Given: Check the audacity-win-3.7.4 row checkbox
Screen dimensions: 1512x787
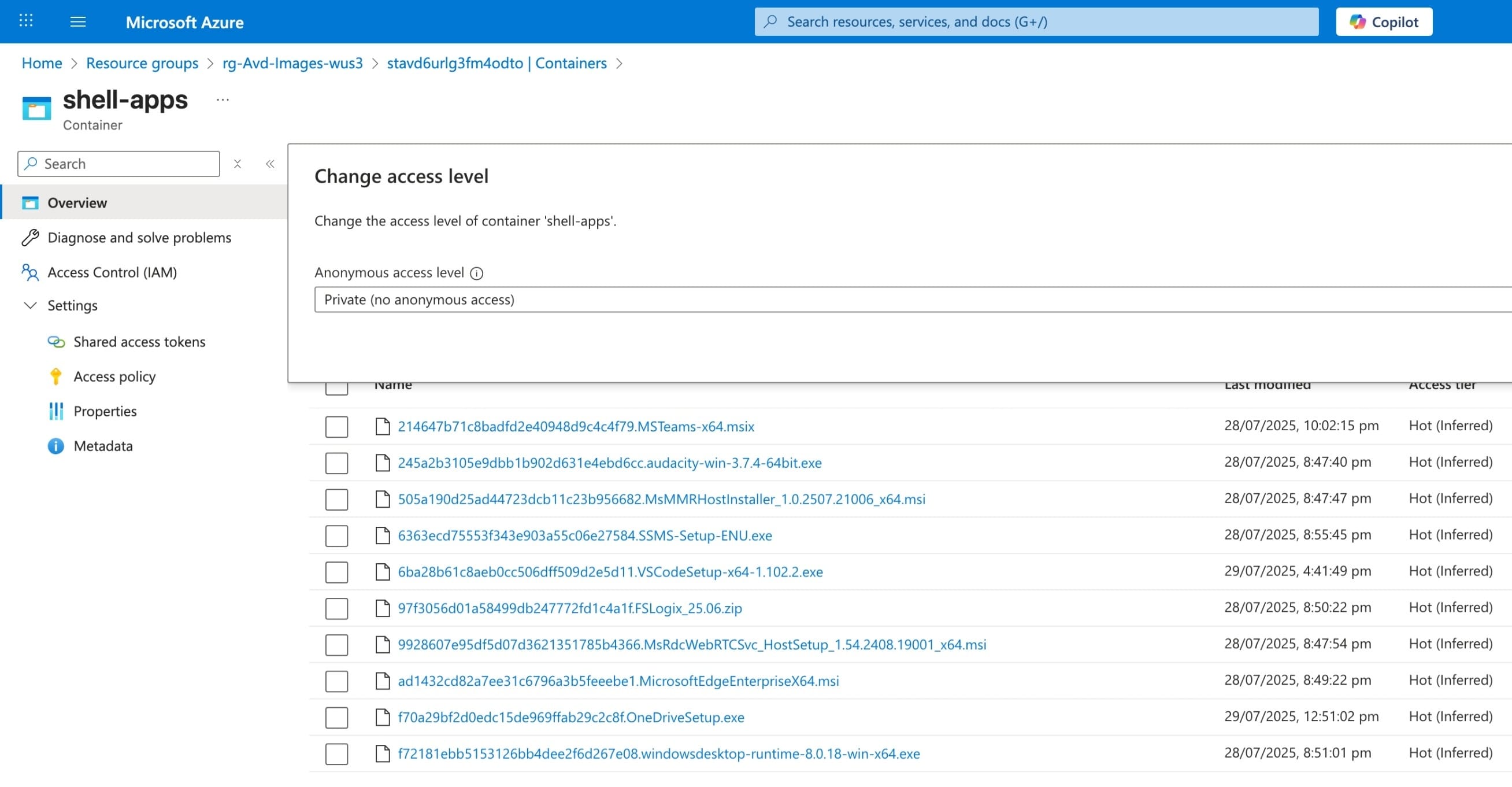Looking at the screenshot, I should [336, 463].
